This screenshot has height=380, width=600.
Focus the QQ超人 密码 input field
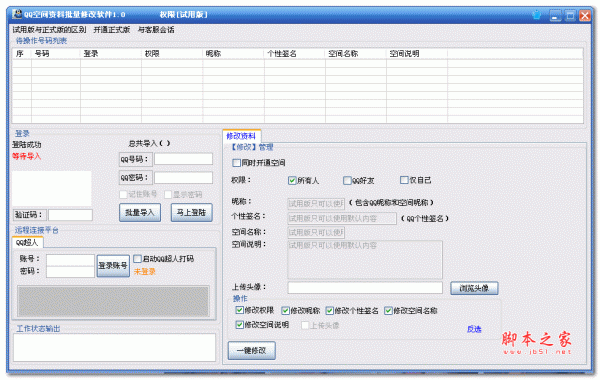tap(70, 272)
